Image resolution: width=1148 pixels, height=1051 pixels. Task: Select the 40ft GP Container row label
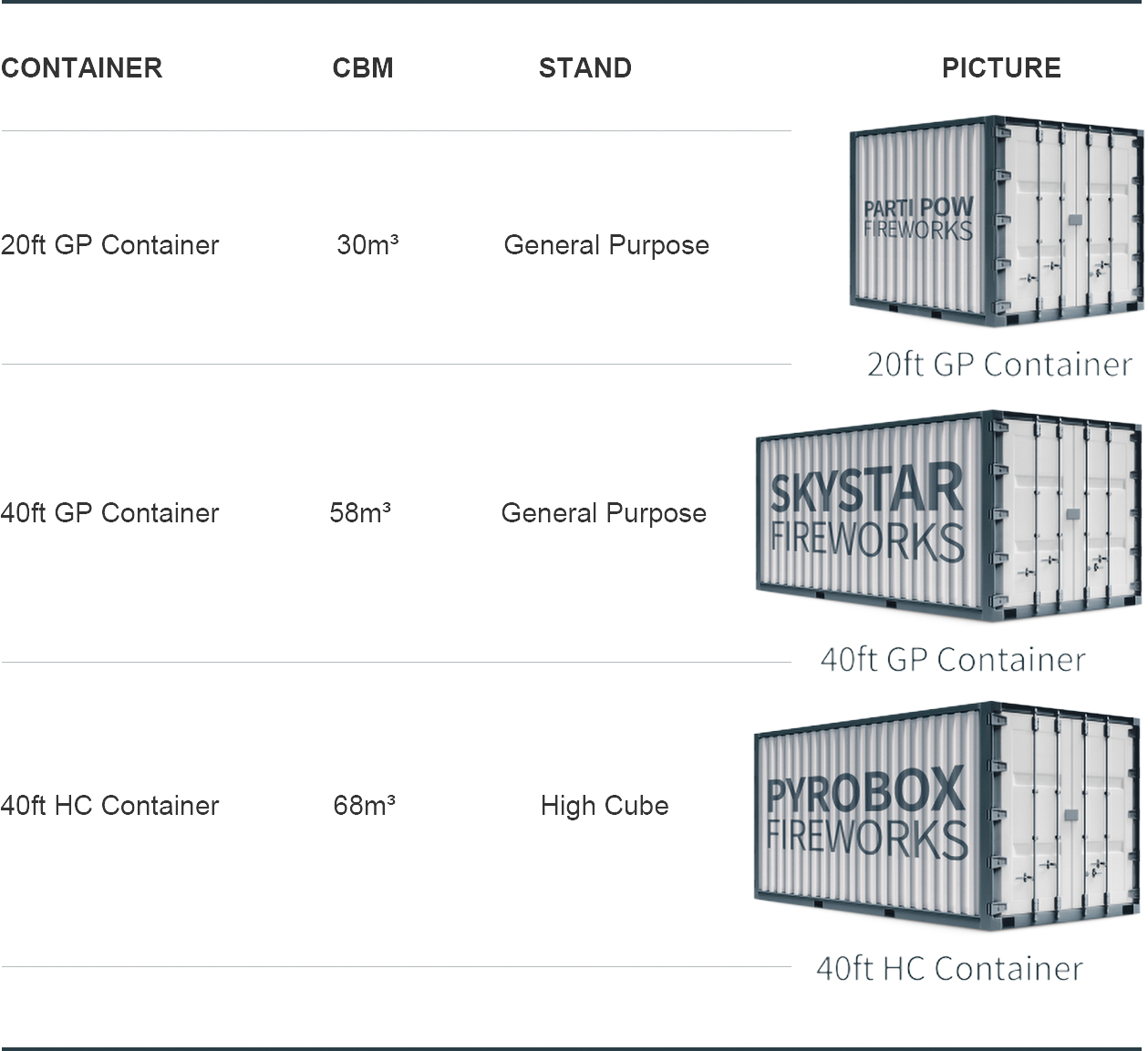click(109, 513)
